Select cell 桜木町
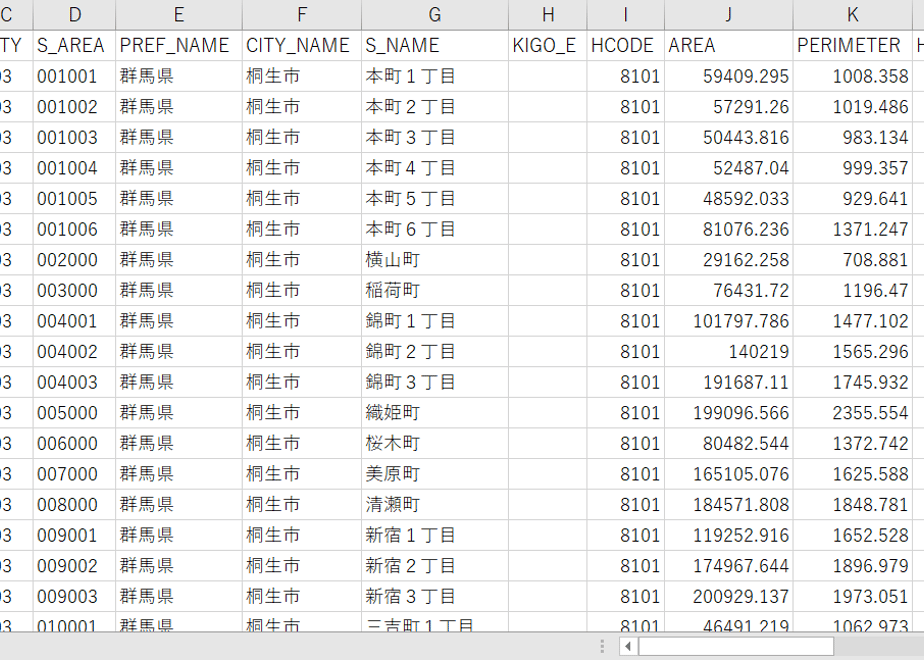 (x=435, y=443)
